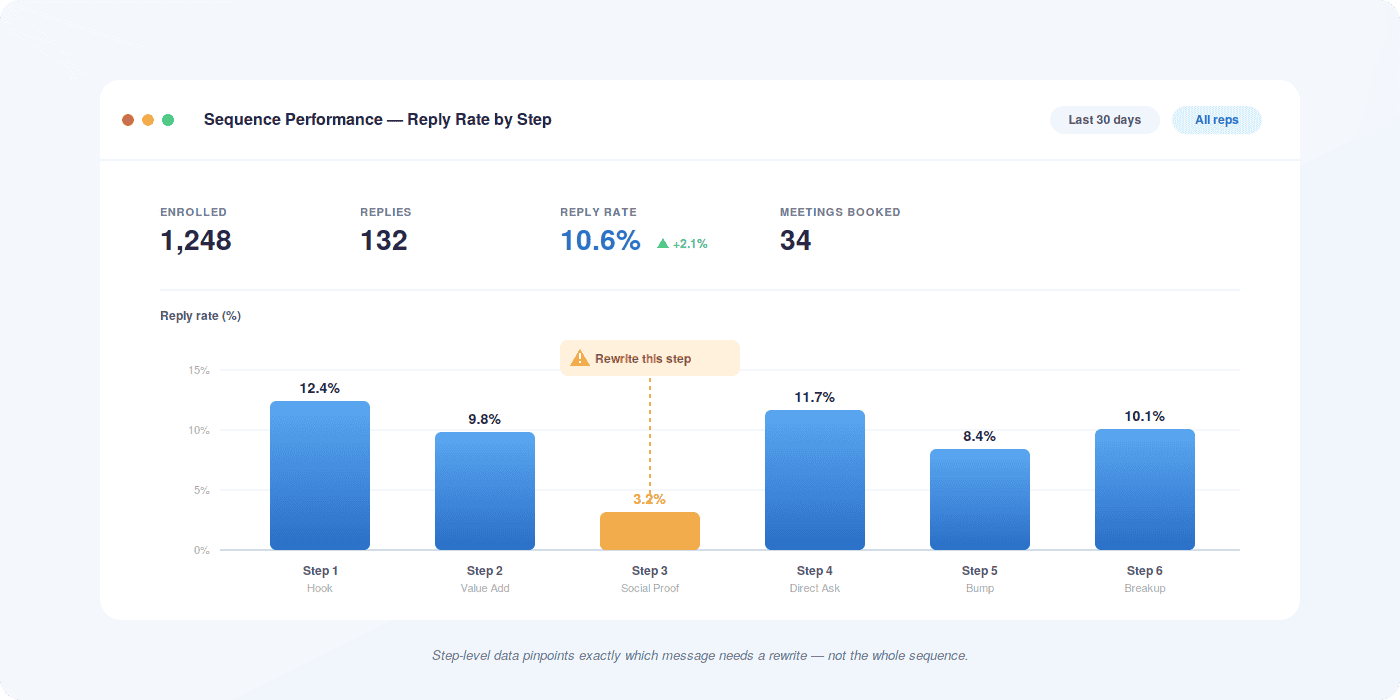Click the Meetings Booked 34 metric
The height and width of the screenshot is (700, 1400).
coord(840,230)
